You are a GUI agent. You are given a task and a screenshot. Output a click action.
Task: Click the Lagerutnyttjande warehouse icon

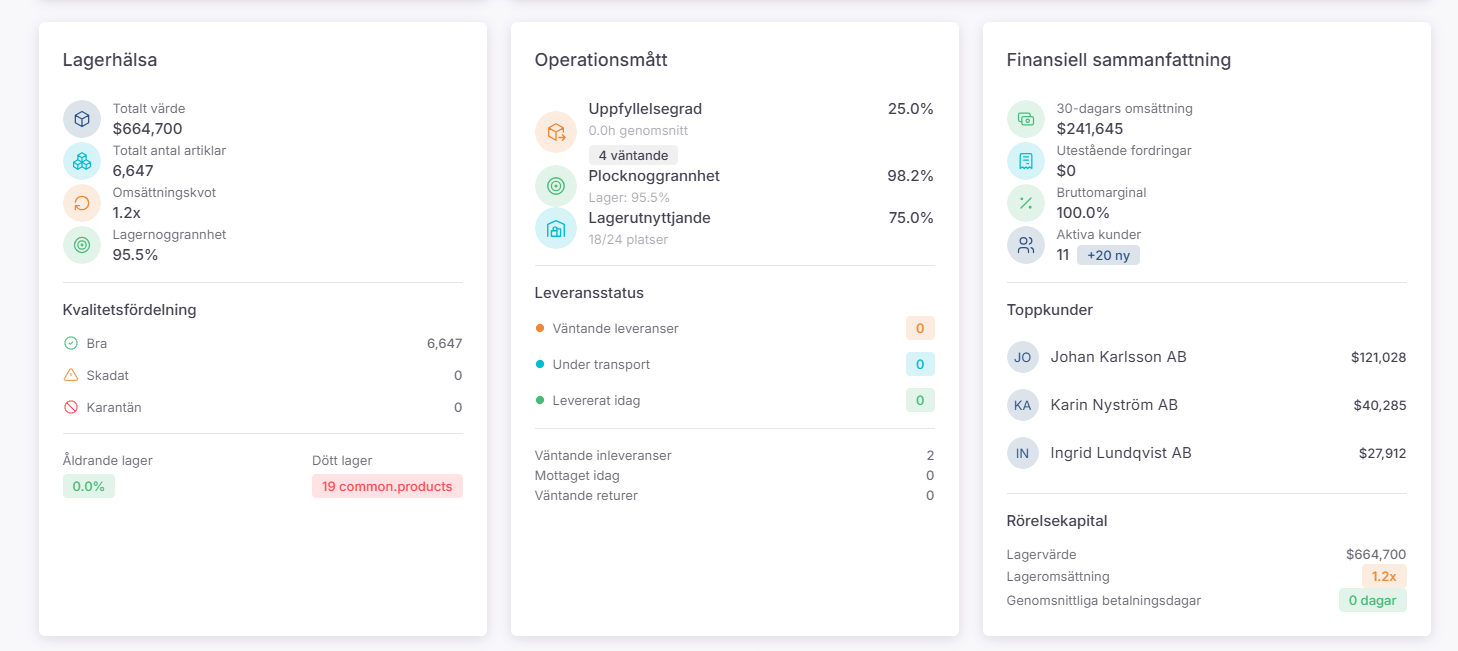556,227
